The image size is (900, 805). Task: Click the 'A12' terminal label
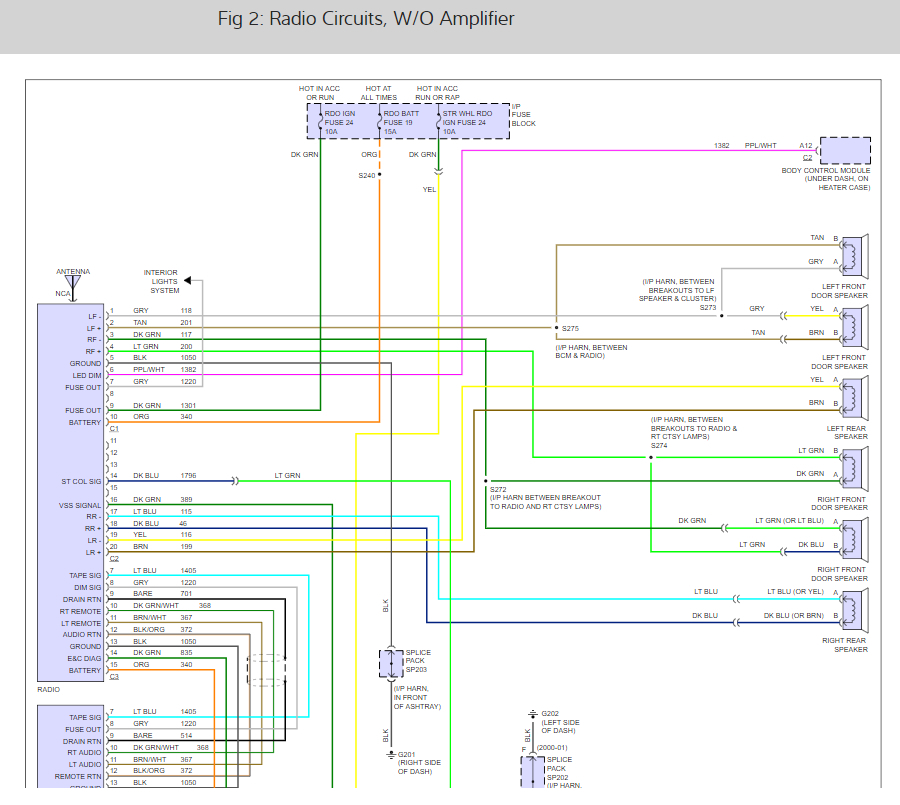pos(806,146)
